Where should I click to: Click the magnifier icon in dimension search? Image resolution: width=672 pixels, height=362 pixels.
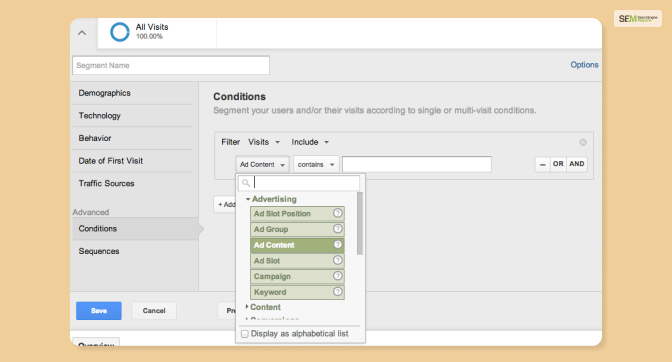(x=246, y=183)
